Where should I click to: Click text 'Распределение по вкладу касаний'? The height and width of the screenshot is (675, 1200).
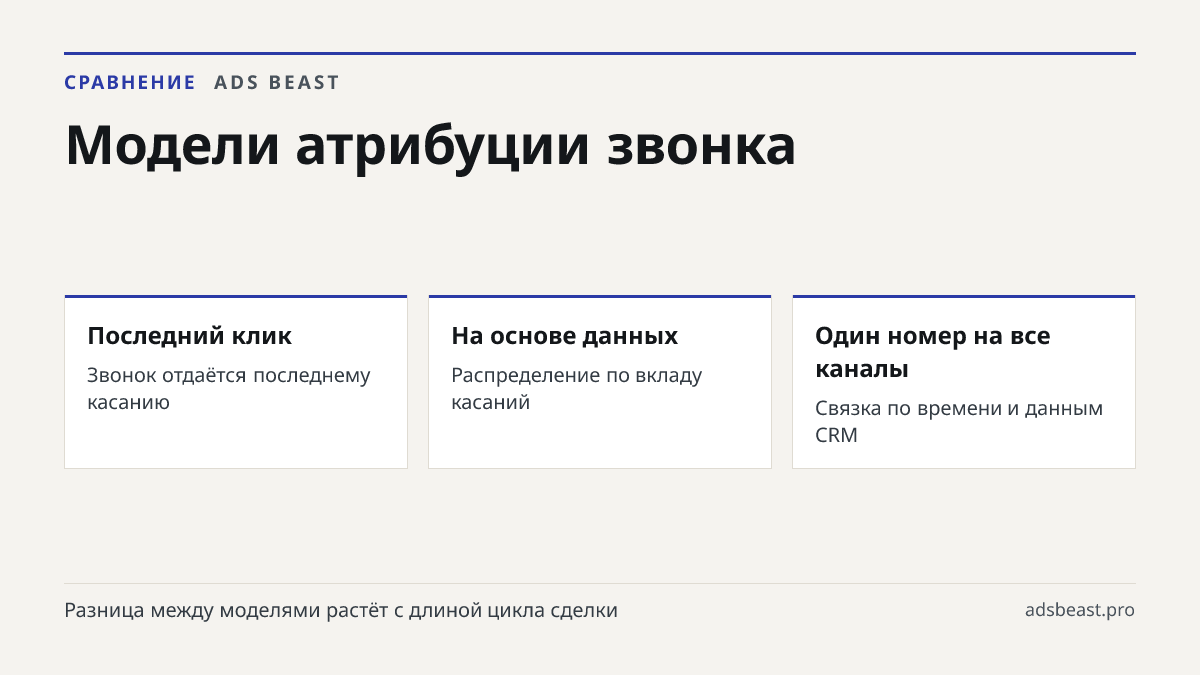(x=577, y=389)
